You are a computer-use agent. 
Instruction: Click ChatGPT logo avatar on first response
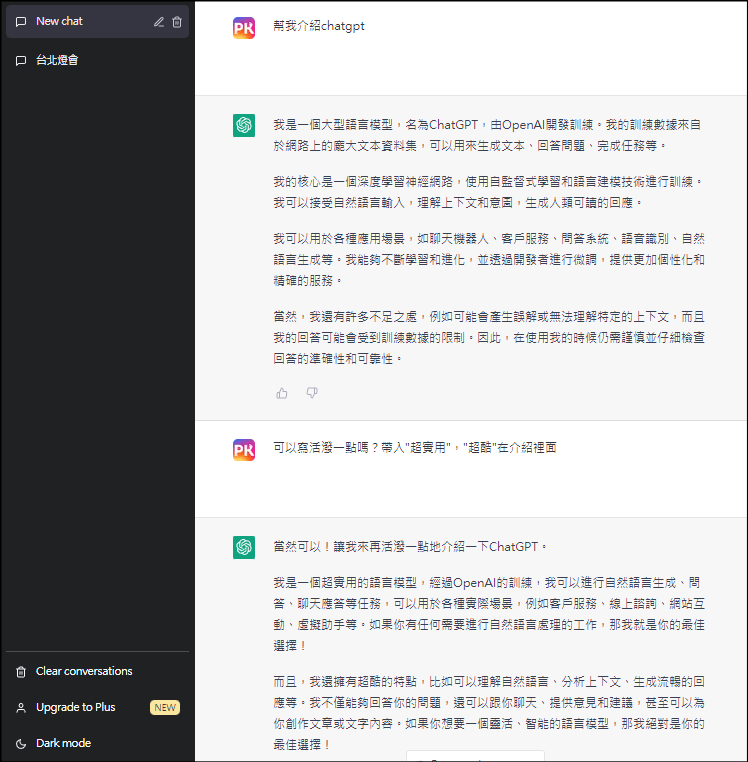click(244, 125)
